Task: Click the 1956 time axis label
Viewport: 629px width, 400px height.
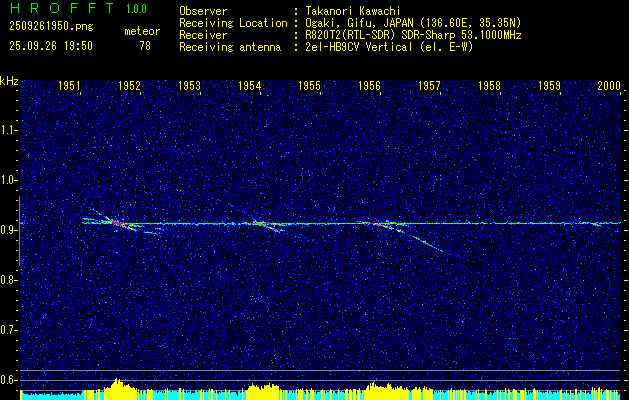Action: (369, 85)
